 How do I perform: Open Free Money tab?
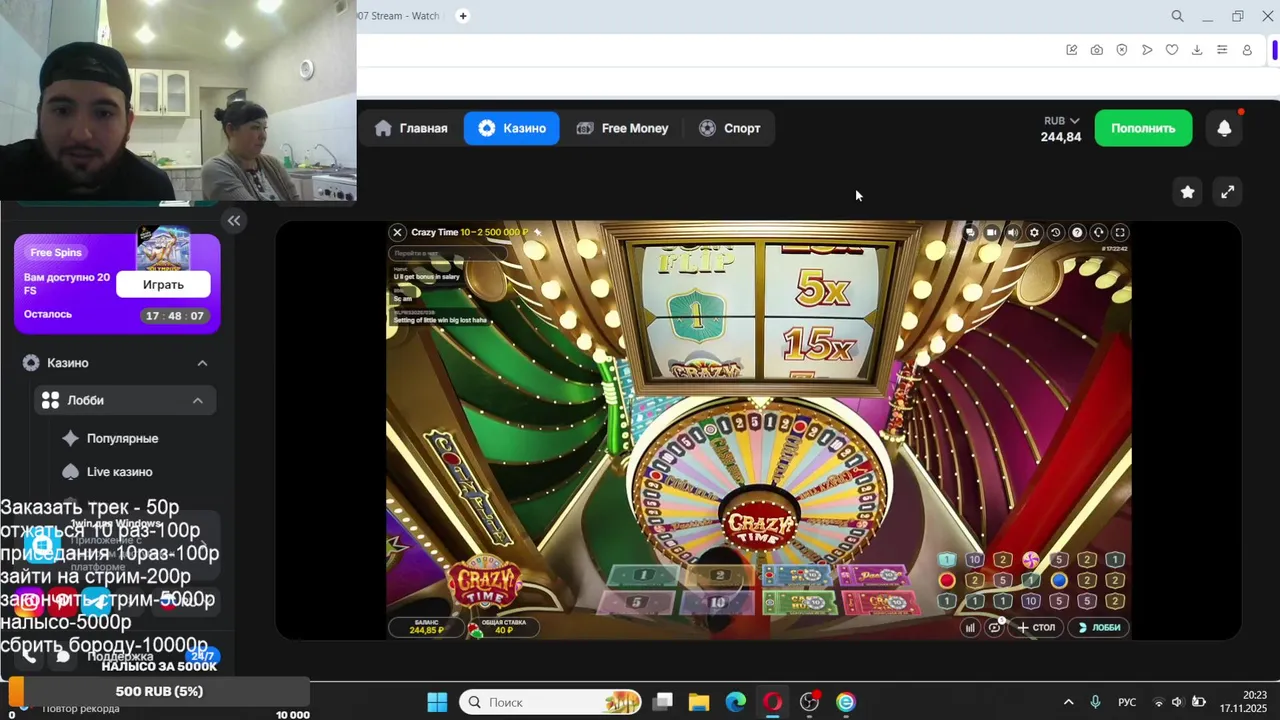coord(622,128)
